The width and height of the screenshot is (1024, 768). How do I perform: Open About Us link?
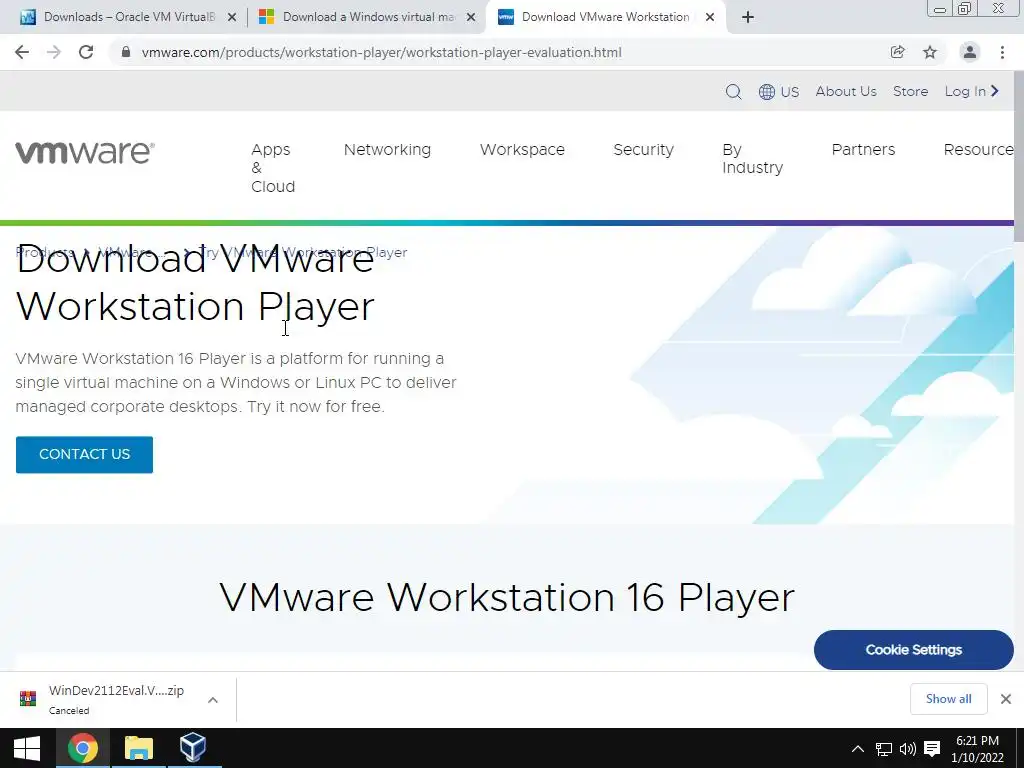pos(846,91)
